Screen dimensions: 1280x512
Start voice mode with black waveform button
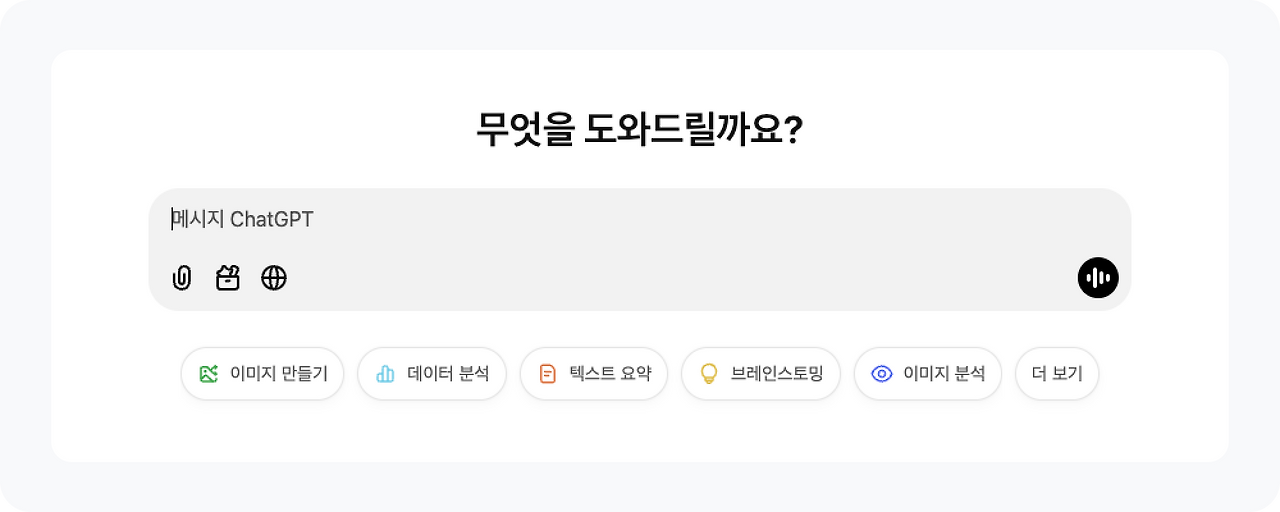1098,278
